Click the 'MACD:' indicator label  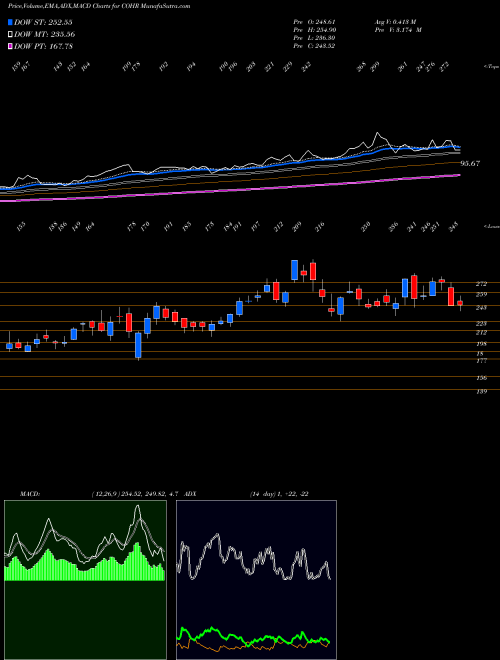[x=29, y=494]
